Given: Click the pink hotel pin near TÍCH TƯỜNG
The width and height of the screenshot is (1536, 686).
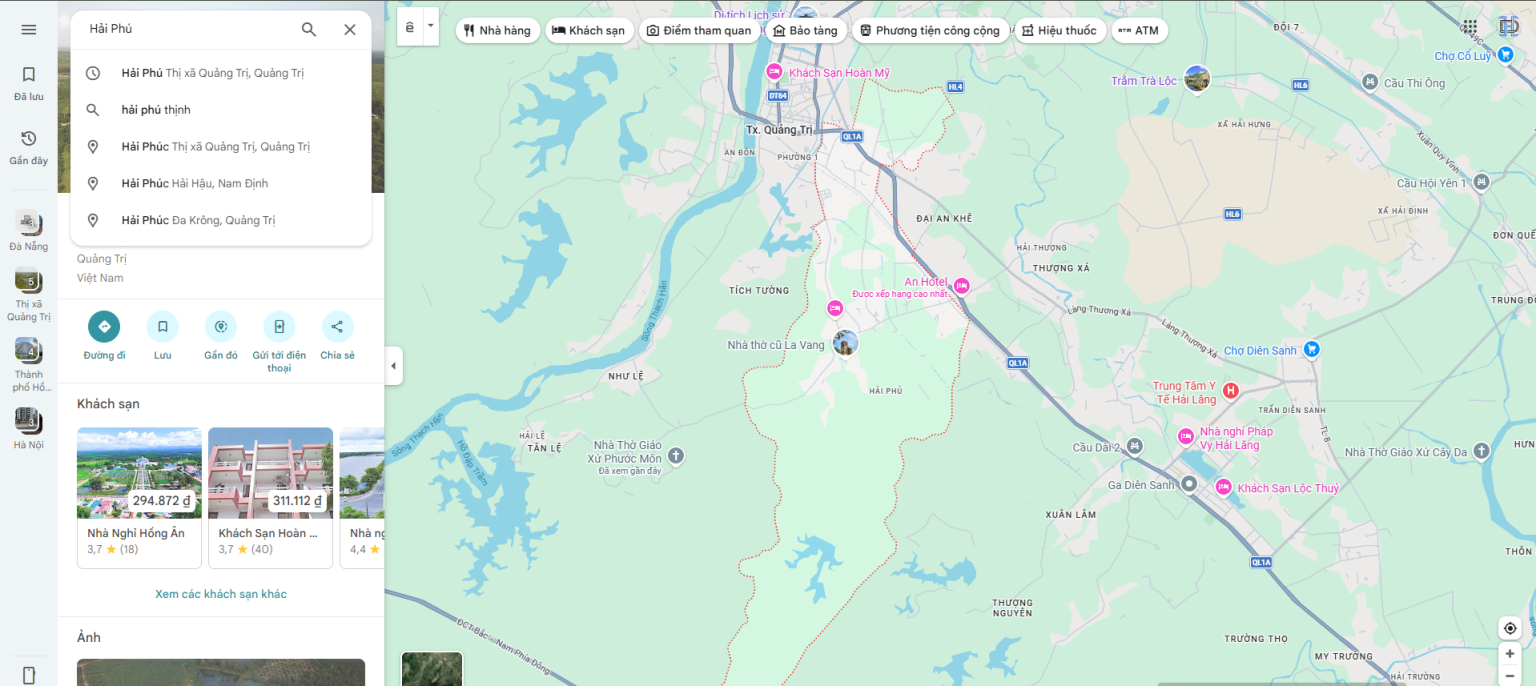Looking at the screenshot, I should click(835, 307).
